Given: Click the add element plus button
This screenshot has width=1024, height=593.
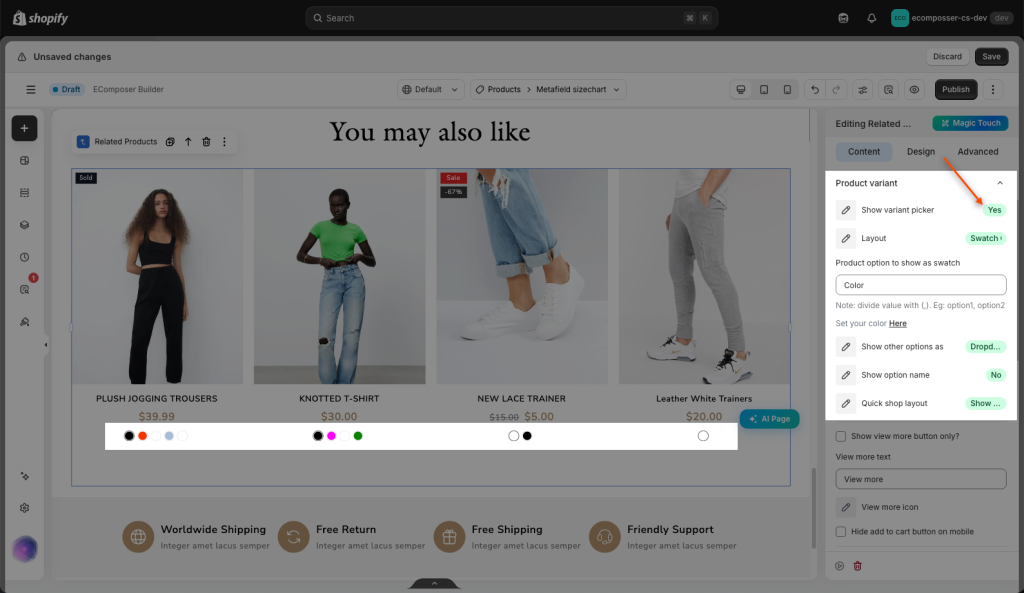Looking at the screenshot, I should pyautogui.click(x=24, y=129).
